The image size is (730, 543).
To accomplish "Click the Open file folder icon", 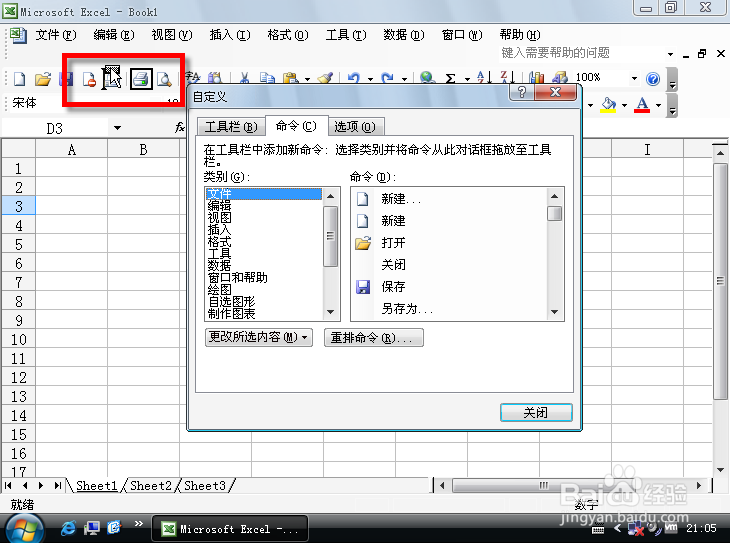I will pos(43,79).
